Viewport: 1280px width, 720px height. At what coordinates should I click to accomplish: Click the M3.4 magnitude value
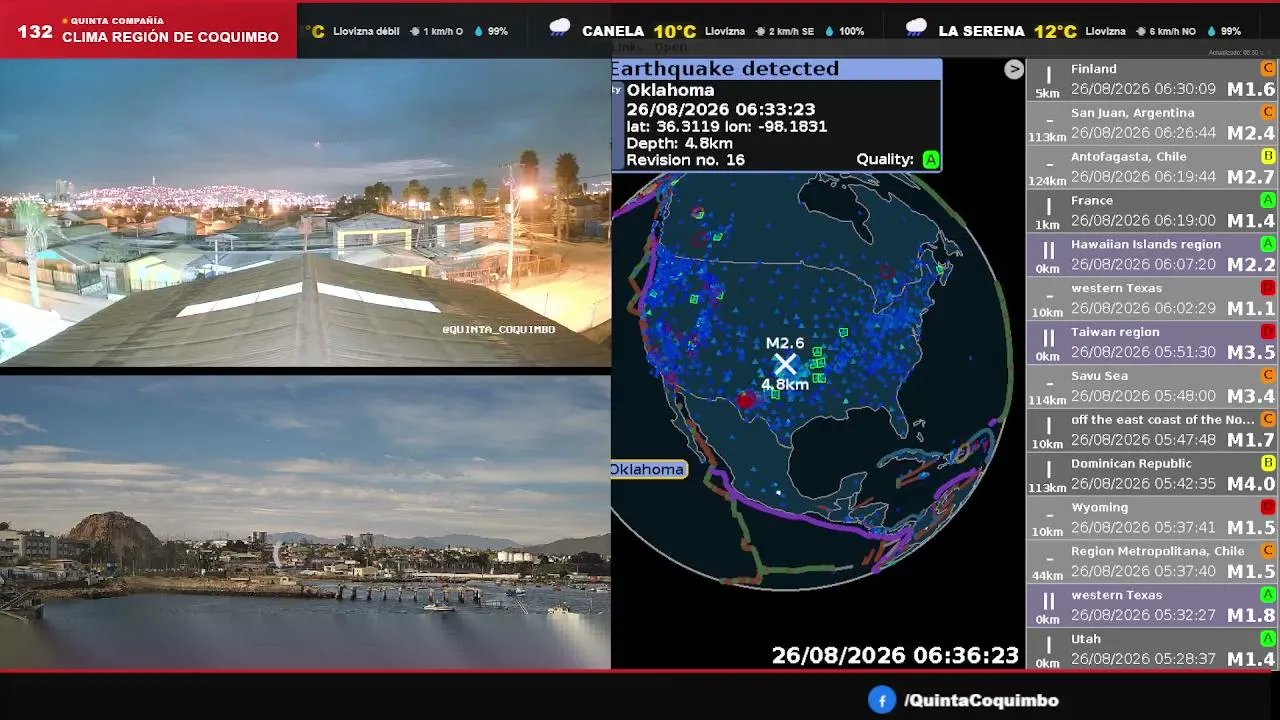point(1251,397)
